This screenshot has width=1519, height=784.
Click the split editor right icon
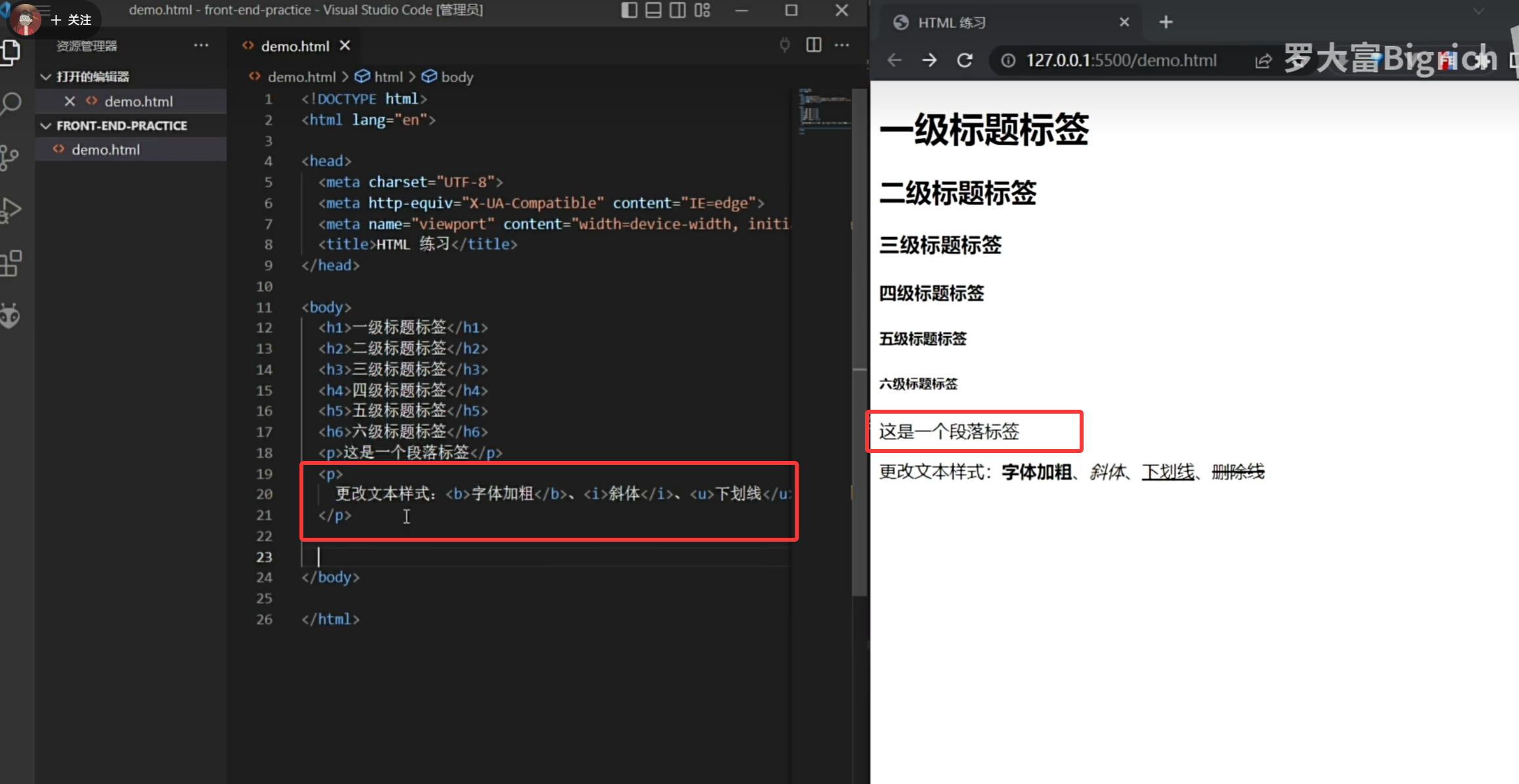click(814, 45)
